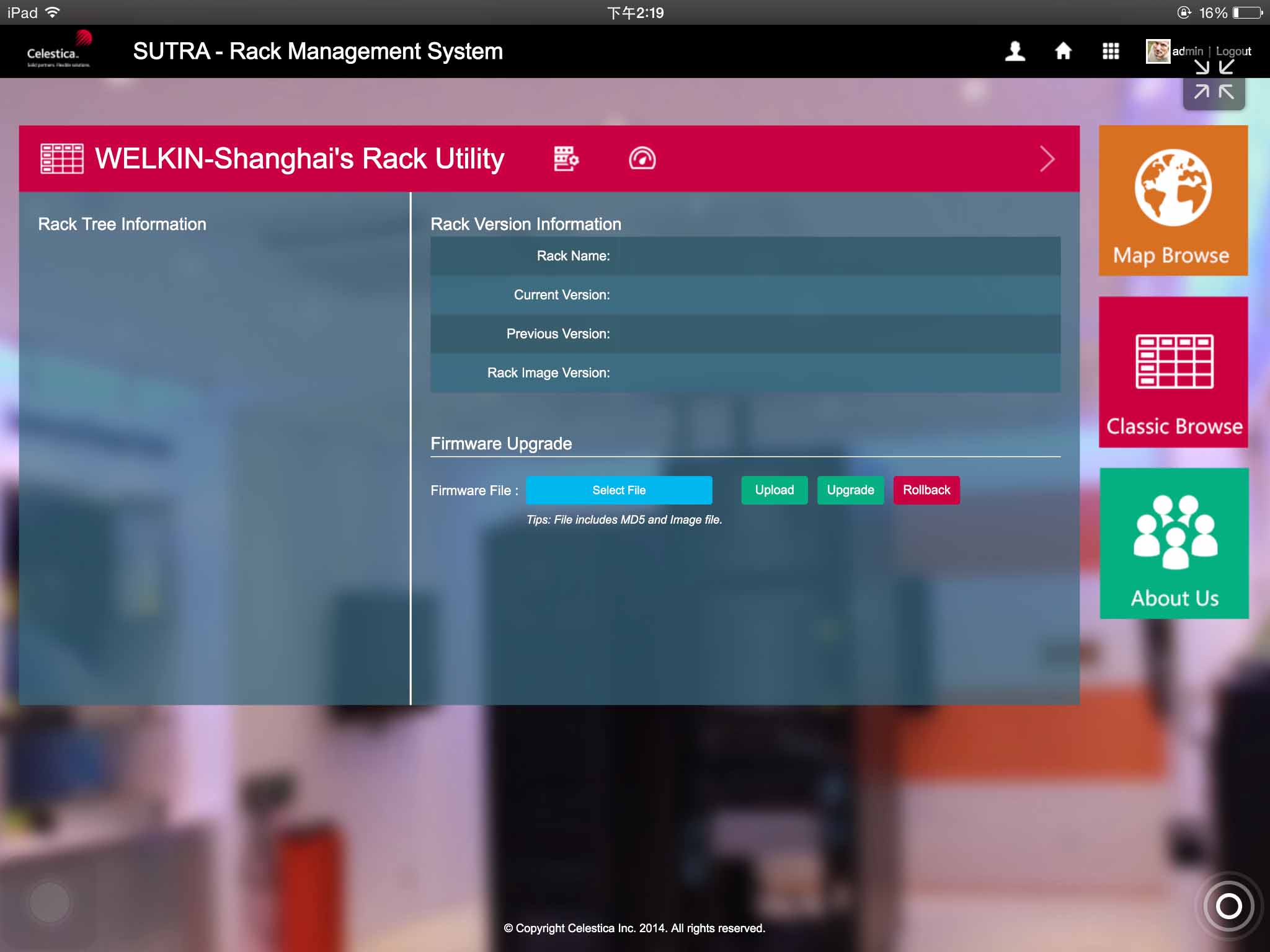The height and width of the screenshot is (952, 1270).
Task: Click the 'Rack Name:' row
Action: 745,256
